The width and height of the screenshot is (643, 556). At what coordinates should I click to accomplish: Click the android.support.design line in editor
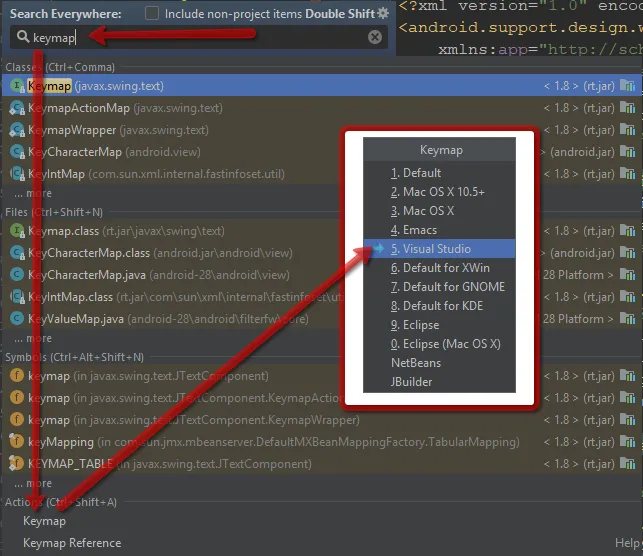coord(520,27)
